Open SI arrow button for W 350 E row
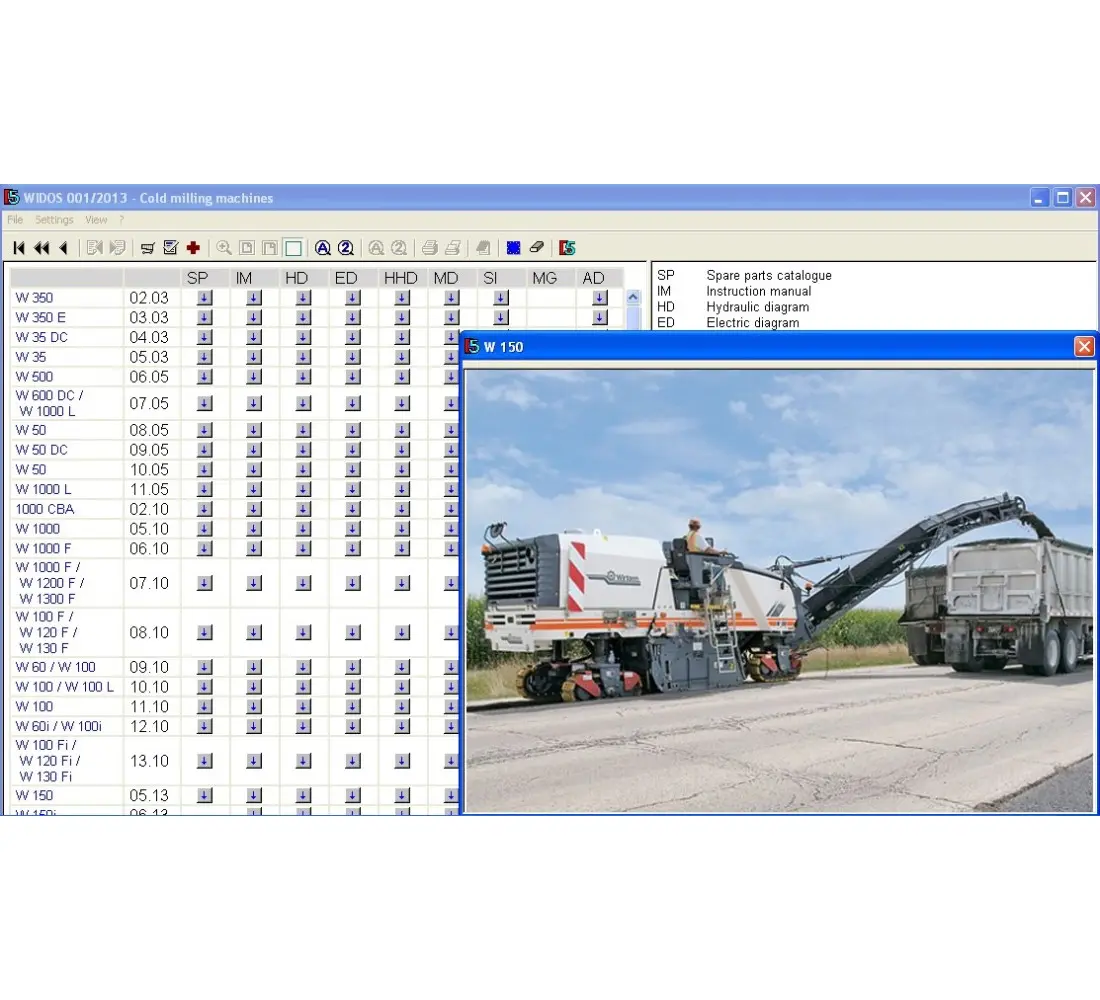The width and height of the screenshot is (1100, 1000). point(500,317)
